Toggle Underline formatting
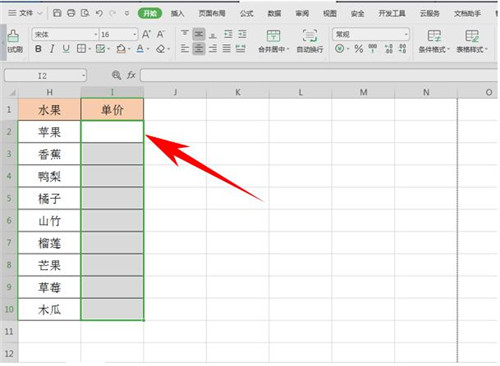The height and width of the screenshot is (366, 500). coord(66,49)
